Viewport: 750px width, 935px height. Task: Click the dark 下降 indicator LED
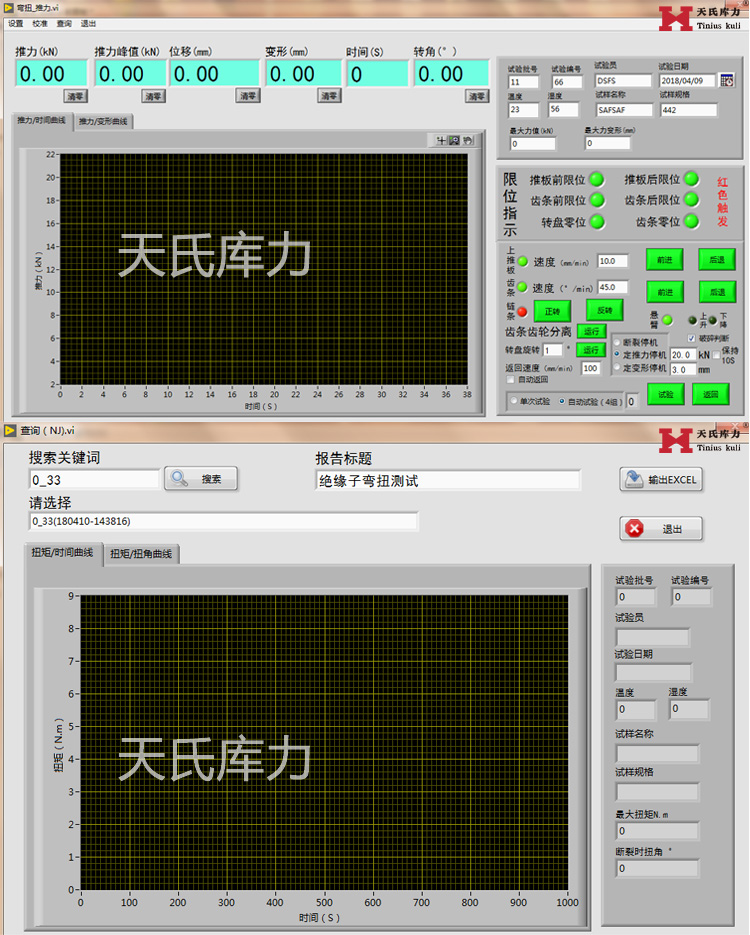712,320
